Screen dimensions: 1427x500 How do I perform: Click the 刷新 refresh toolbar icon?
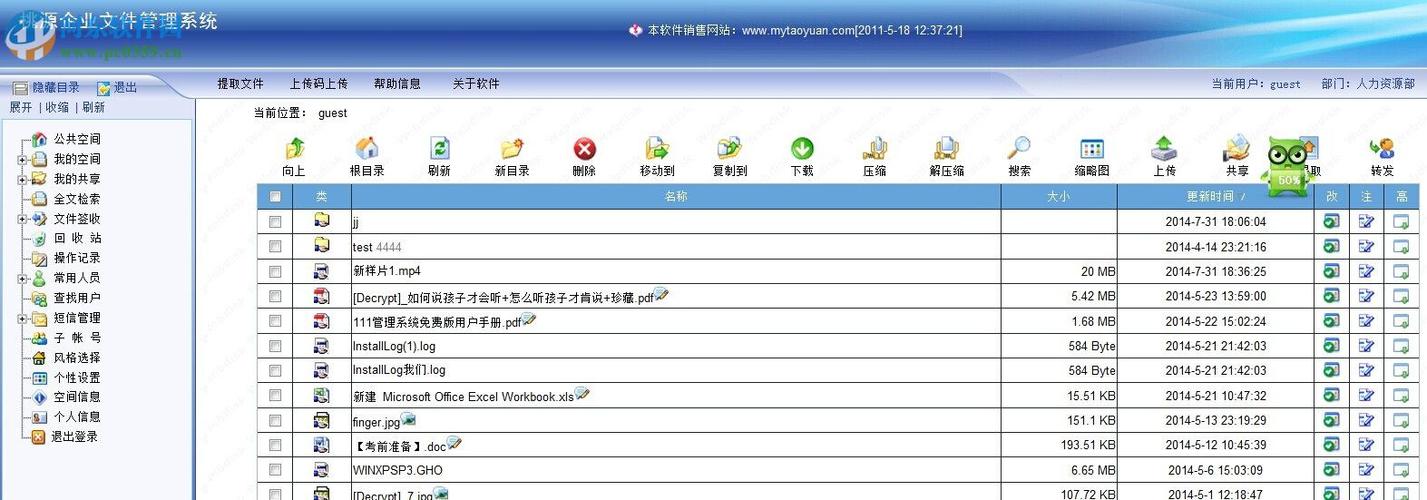439,149
